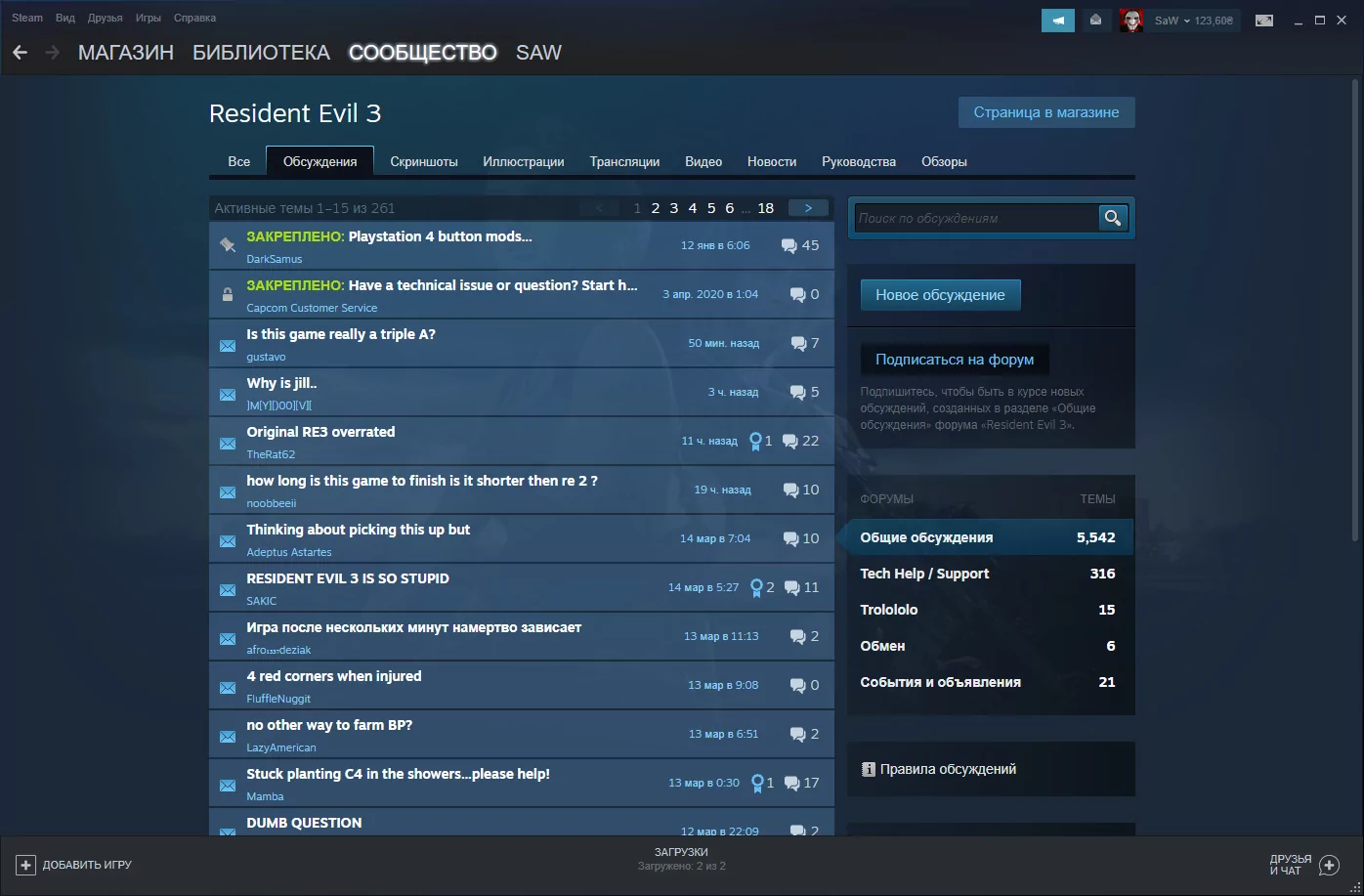The height and width of the screenshot is (896, 1364).
Task: Click award badge icon on 'Original RE3 overrated'
Action: tap(755, 441)
